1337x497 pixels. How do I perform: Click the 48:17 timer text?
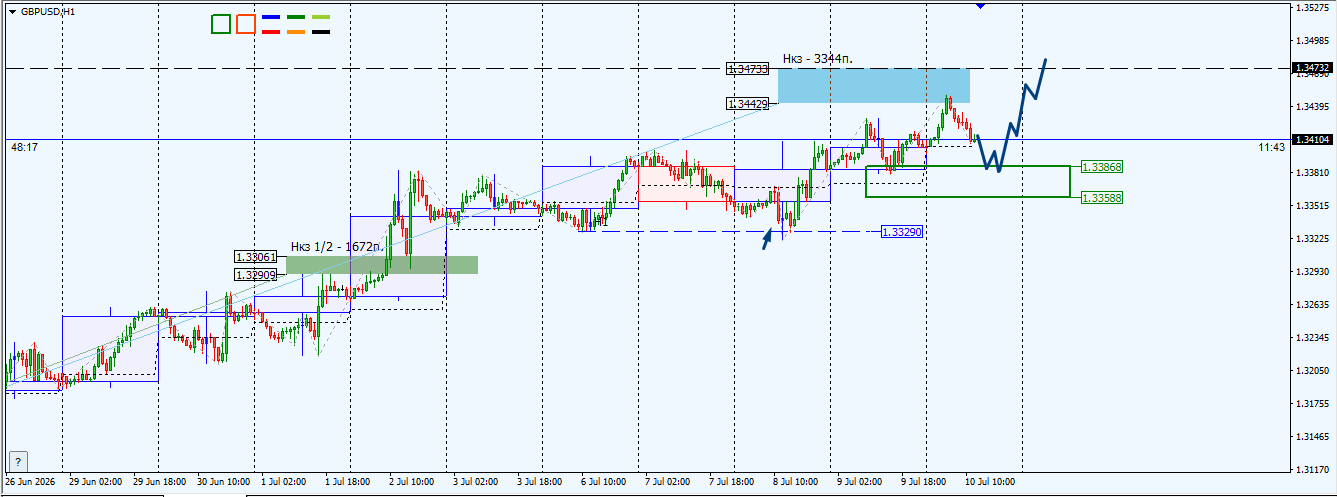pyautogui.click(x=24, y=147)
